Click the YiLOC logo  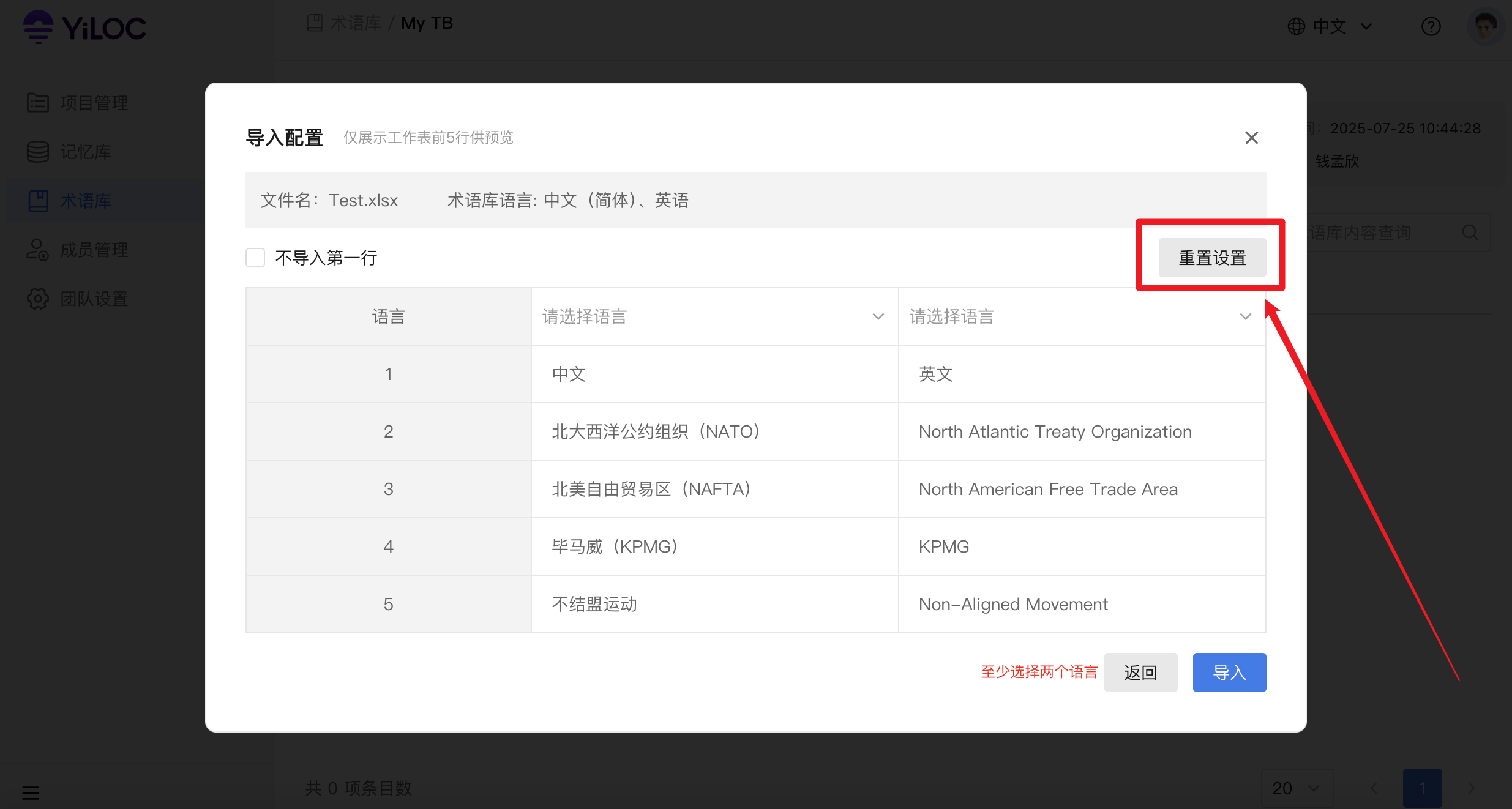84,27
